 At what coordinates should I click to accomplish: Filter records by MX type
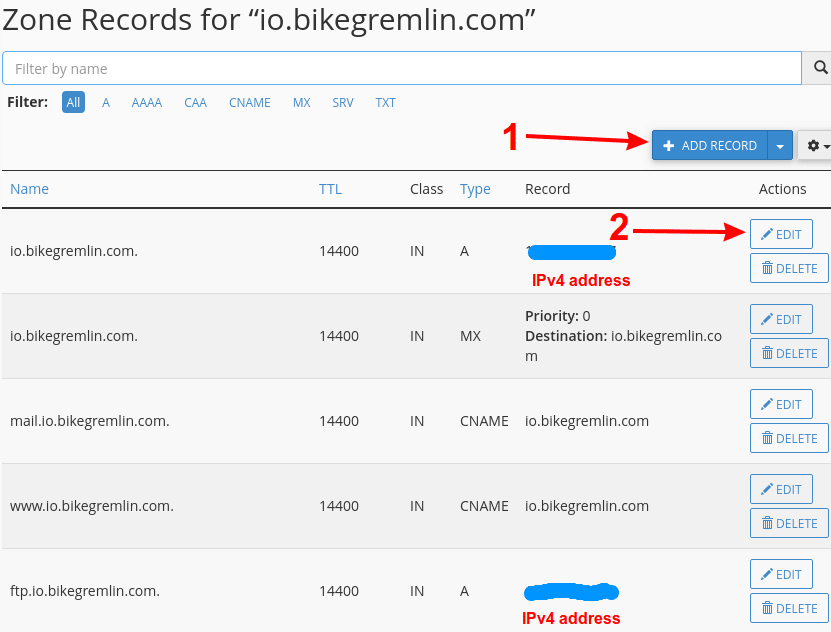coord(302,102)
